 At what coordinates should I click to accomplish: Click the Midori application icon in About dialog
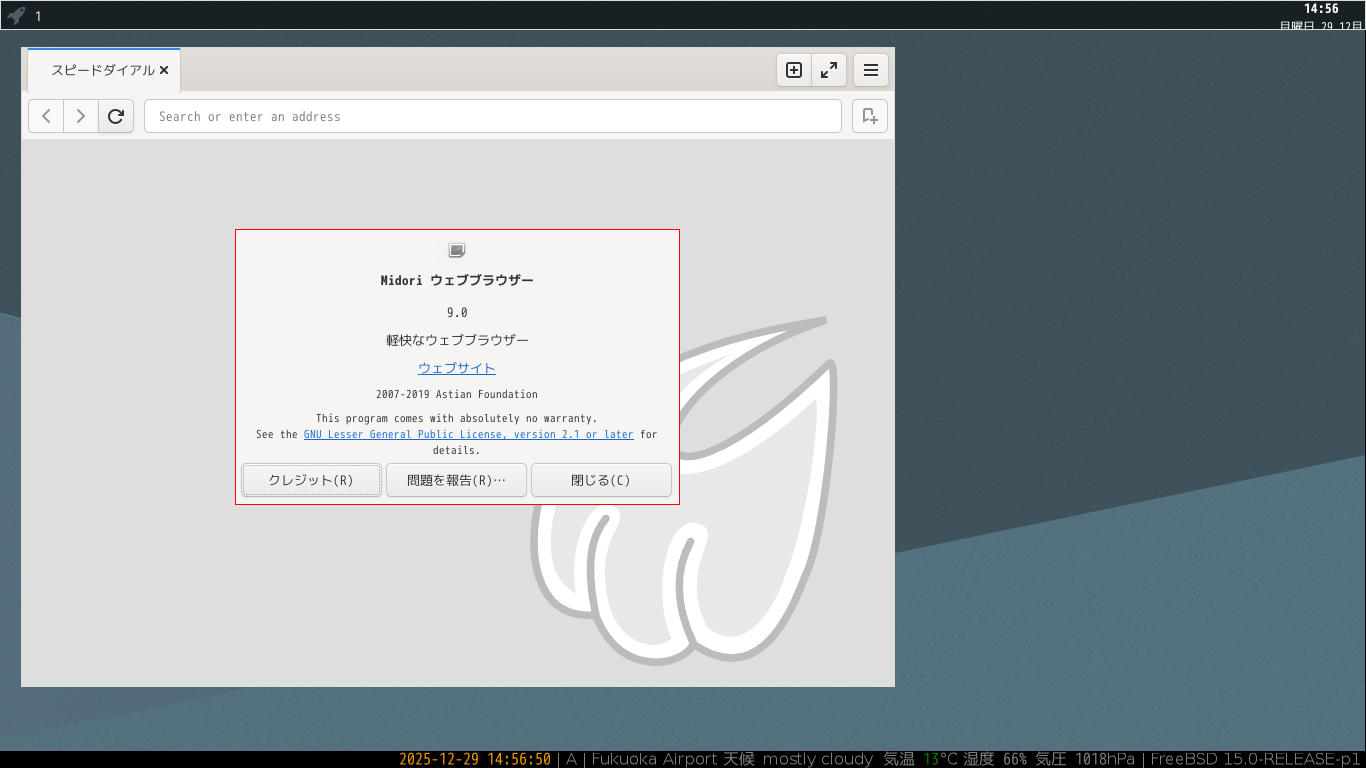pyautogui.click(x=457, y=250)
